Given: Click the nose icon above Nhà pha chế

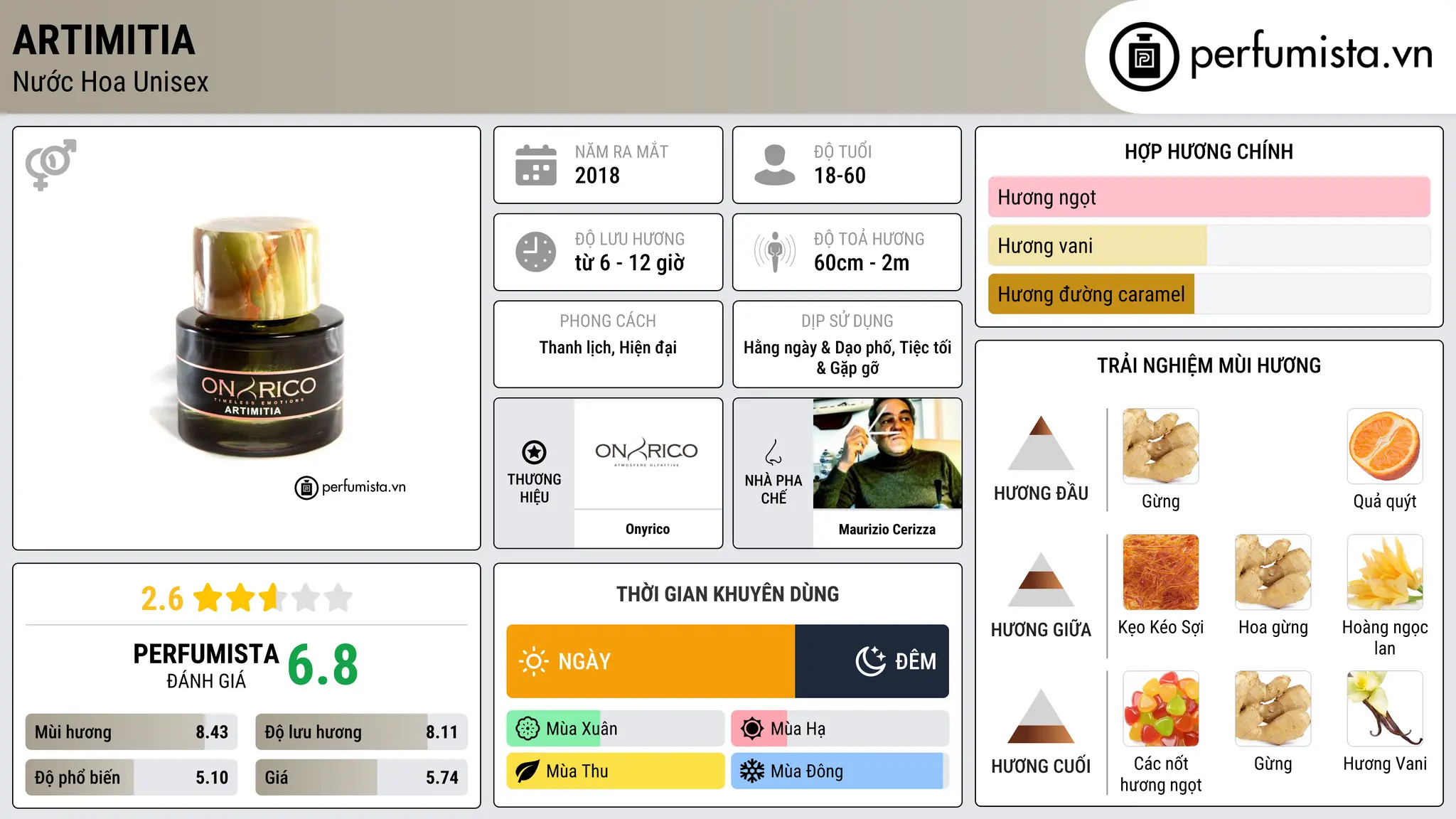Looking at the screenshot, I should coord(773,452).
